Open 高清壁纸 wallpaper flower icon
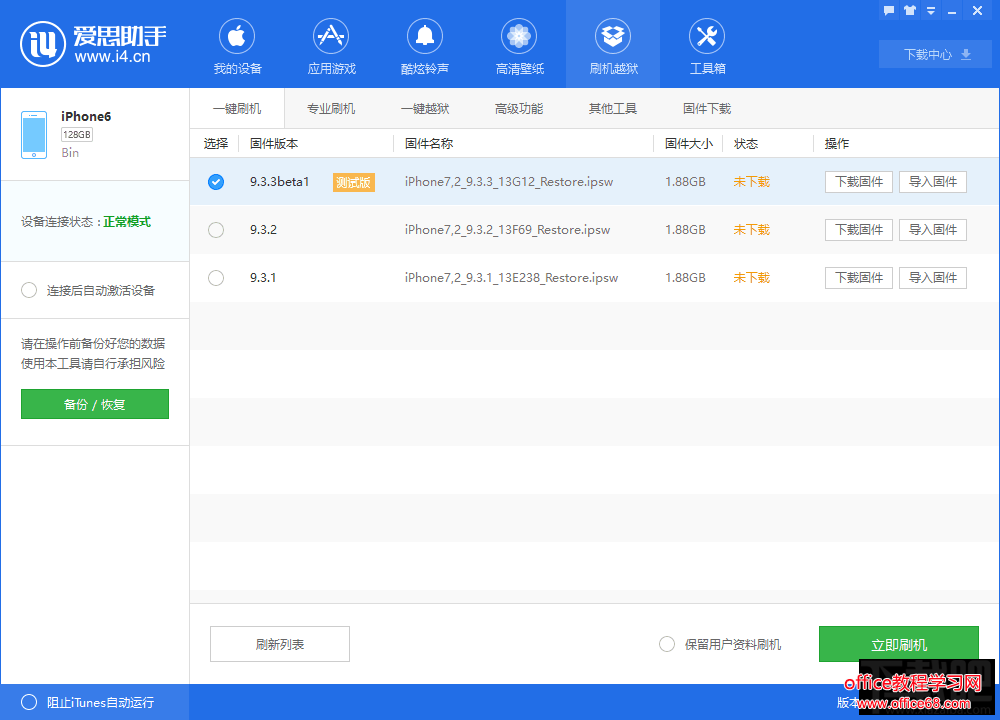Screen dimensions: 1000x720 519,38
